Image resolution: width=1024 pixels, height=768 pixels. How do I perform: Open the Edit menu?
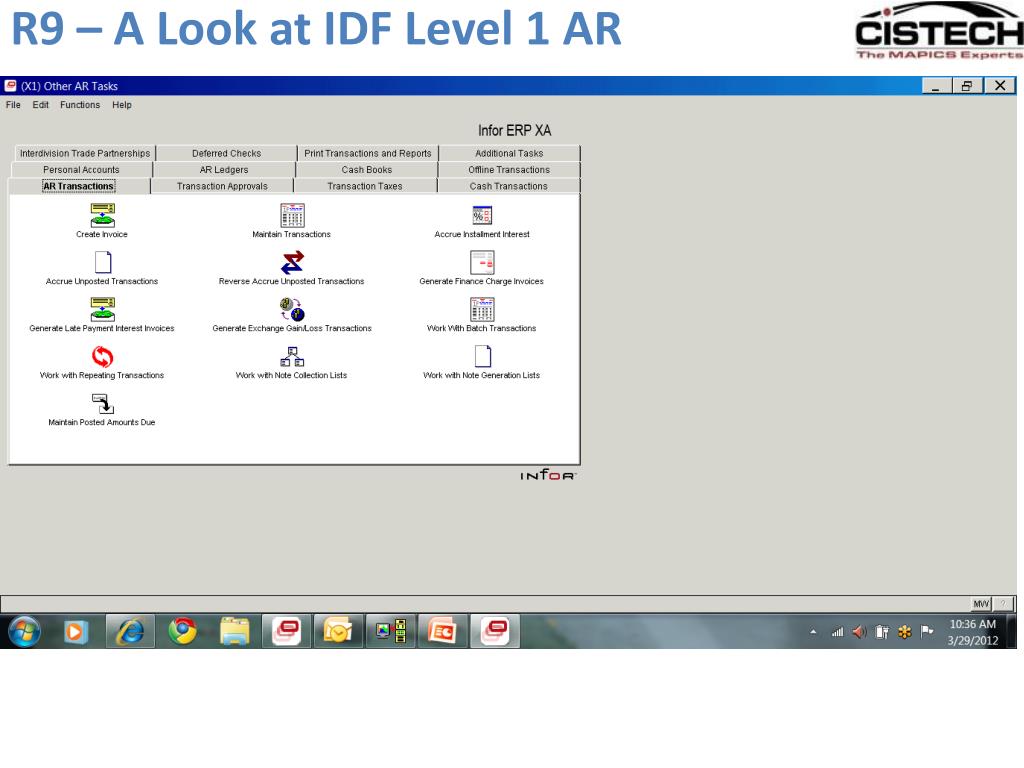click(x=40, y=104)
